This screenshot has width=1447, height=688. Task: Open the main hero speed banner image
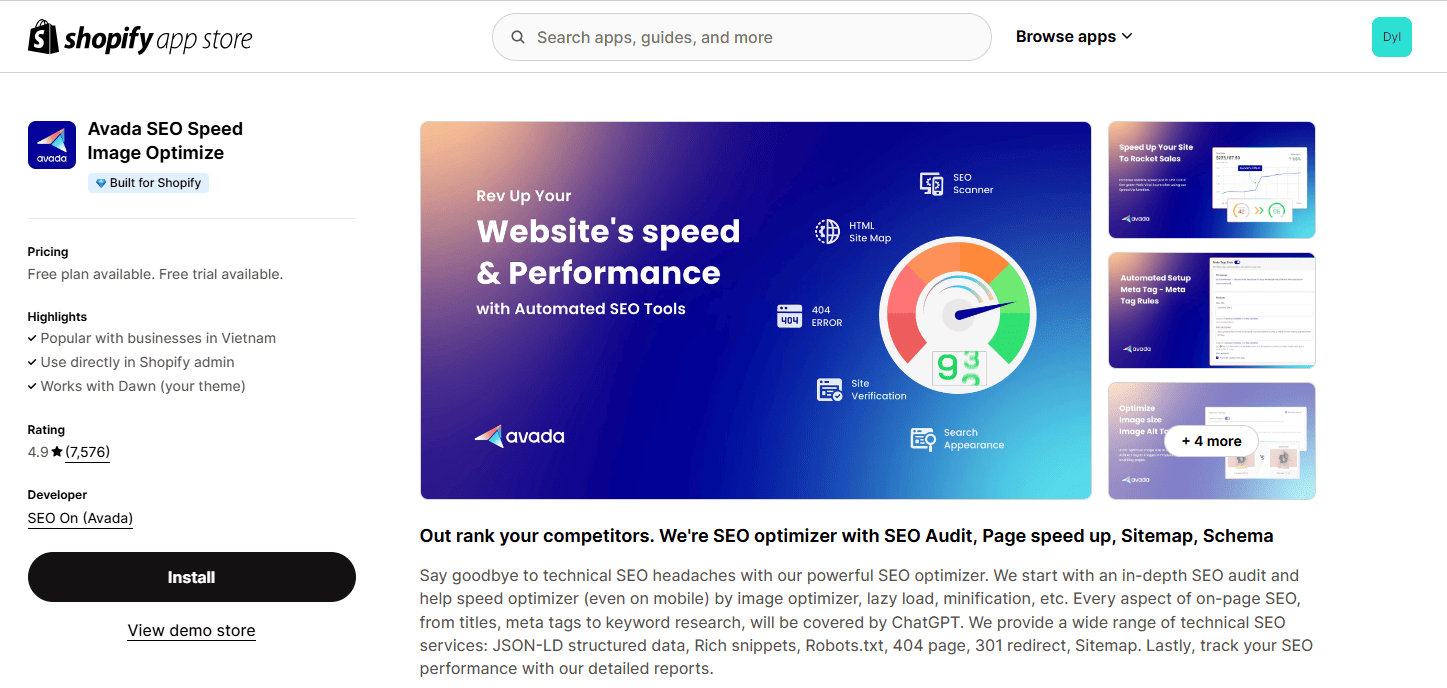click(x=756, y=310)
